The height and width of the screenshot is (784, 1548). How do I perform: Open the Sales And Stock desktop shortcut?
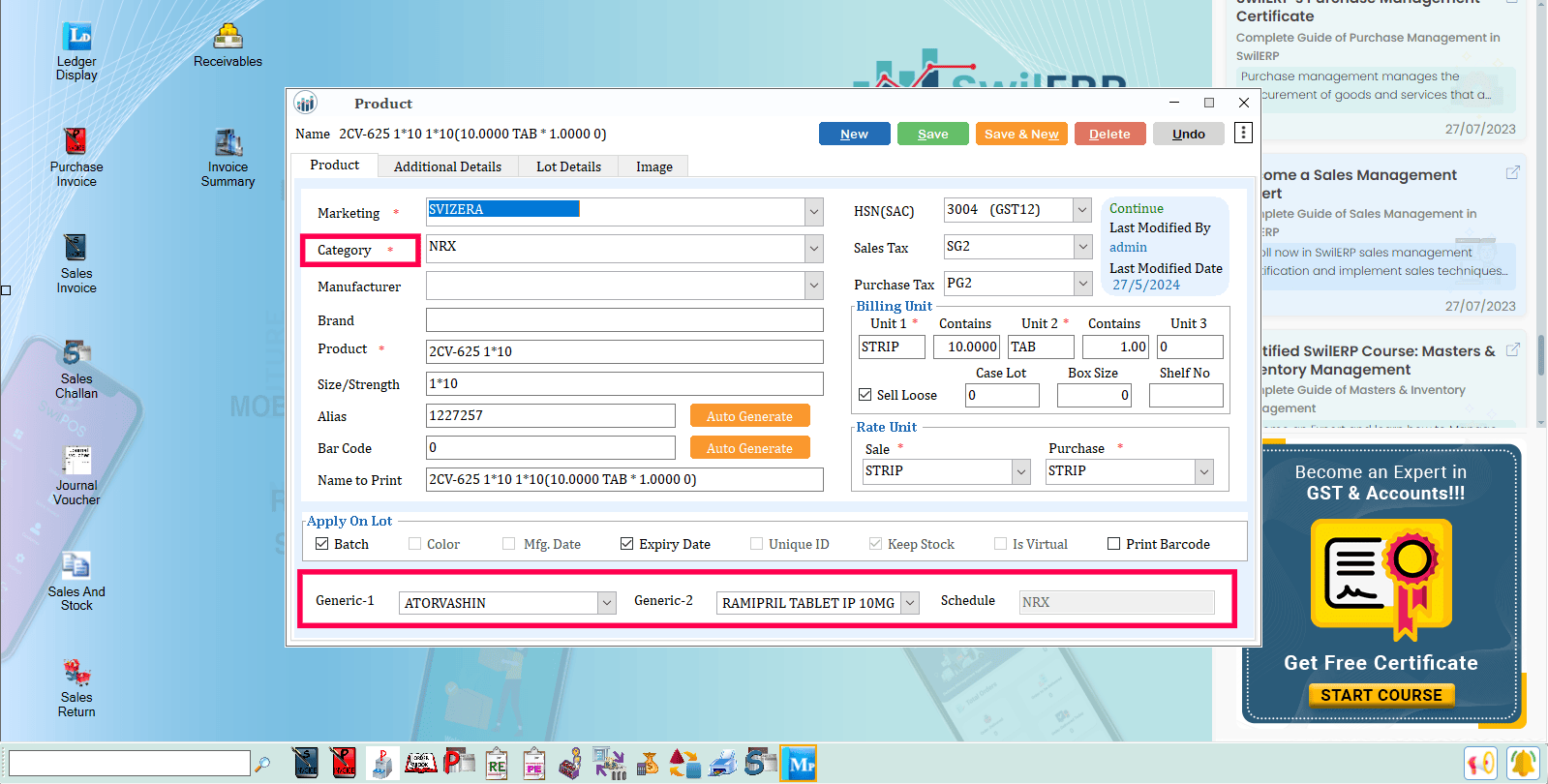click(x=76, y=582)
